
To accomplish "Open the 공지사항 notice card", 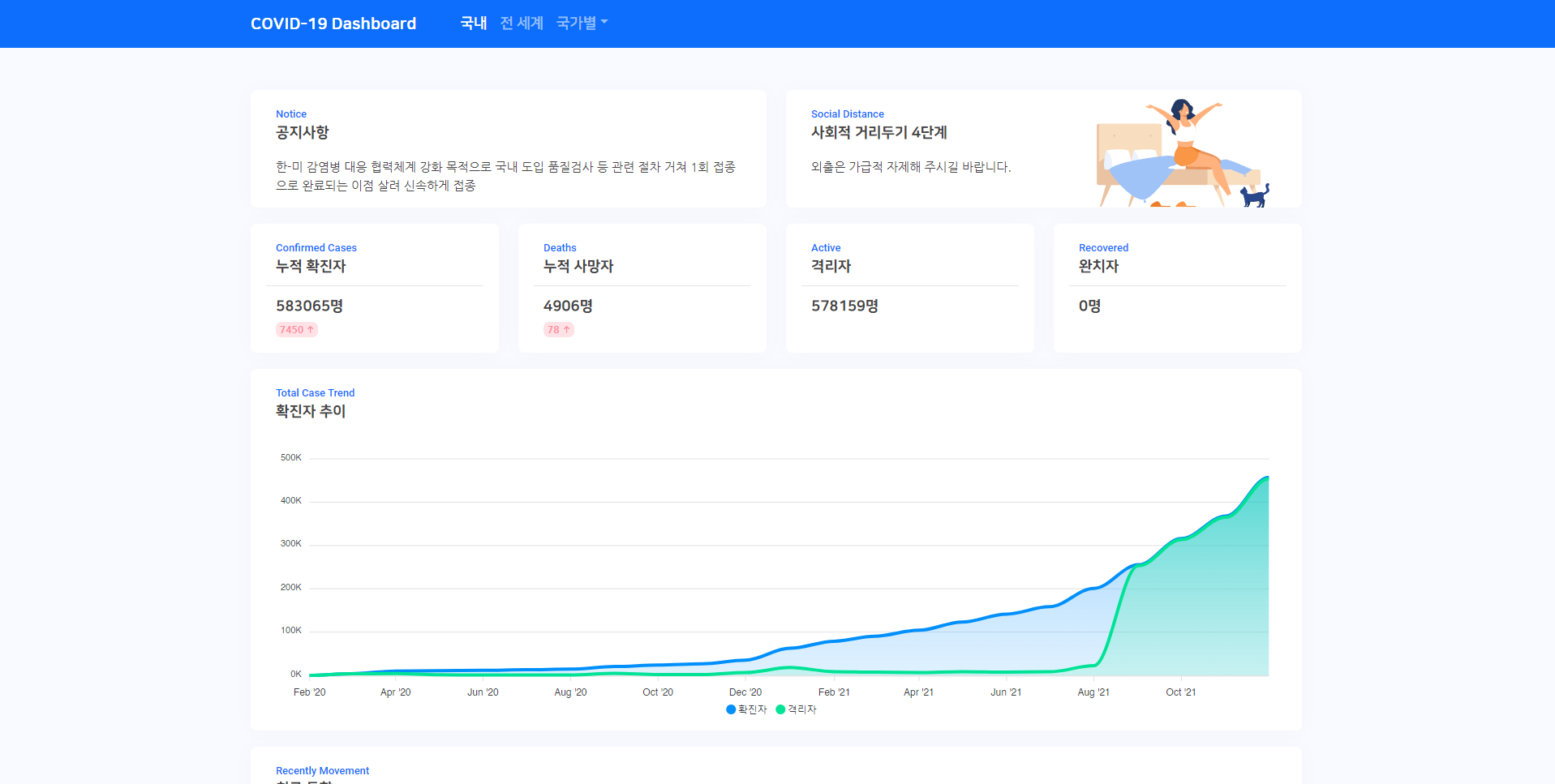I will pyautogui.click(x=509, y=148).
